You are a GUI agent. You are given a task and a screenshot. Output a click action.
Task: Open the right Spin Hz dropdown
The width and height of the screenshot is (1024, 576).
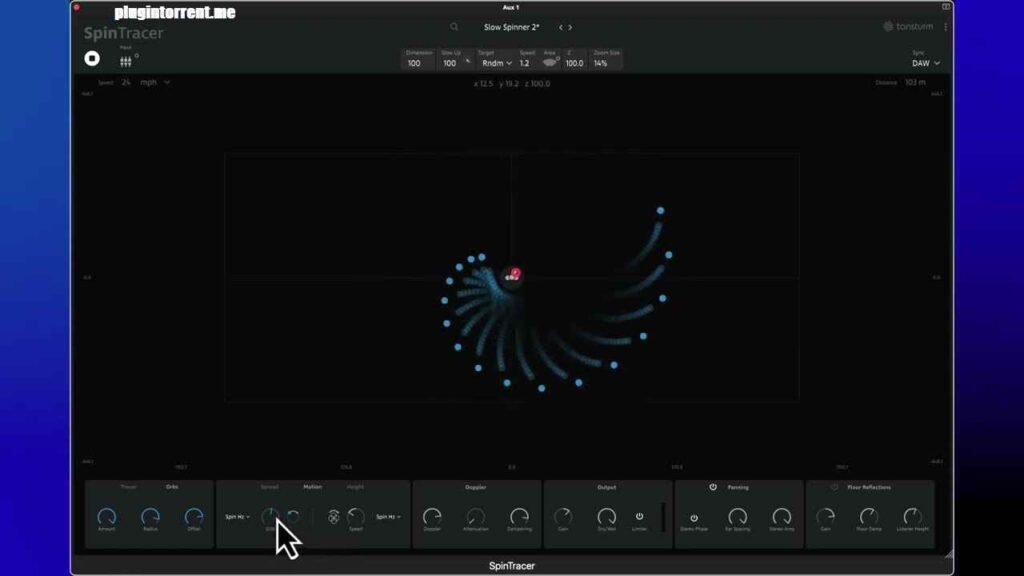click(389, 517)
